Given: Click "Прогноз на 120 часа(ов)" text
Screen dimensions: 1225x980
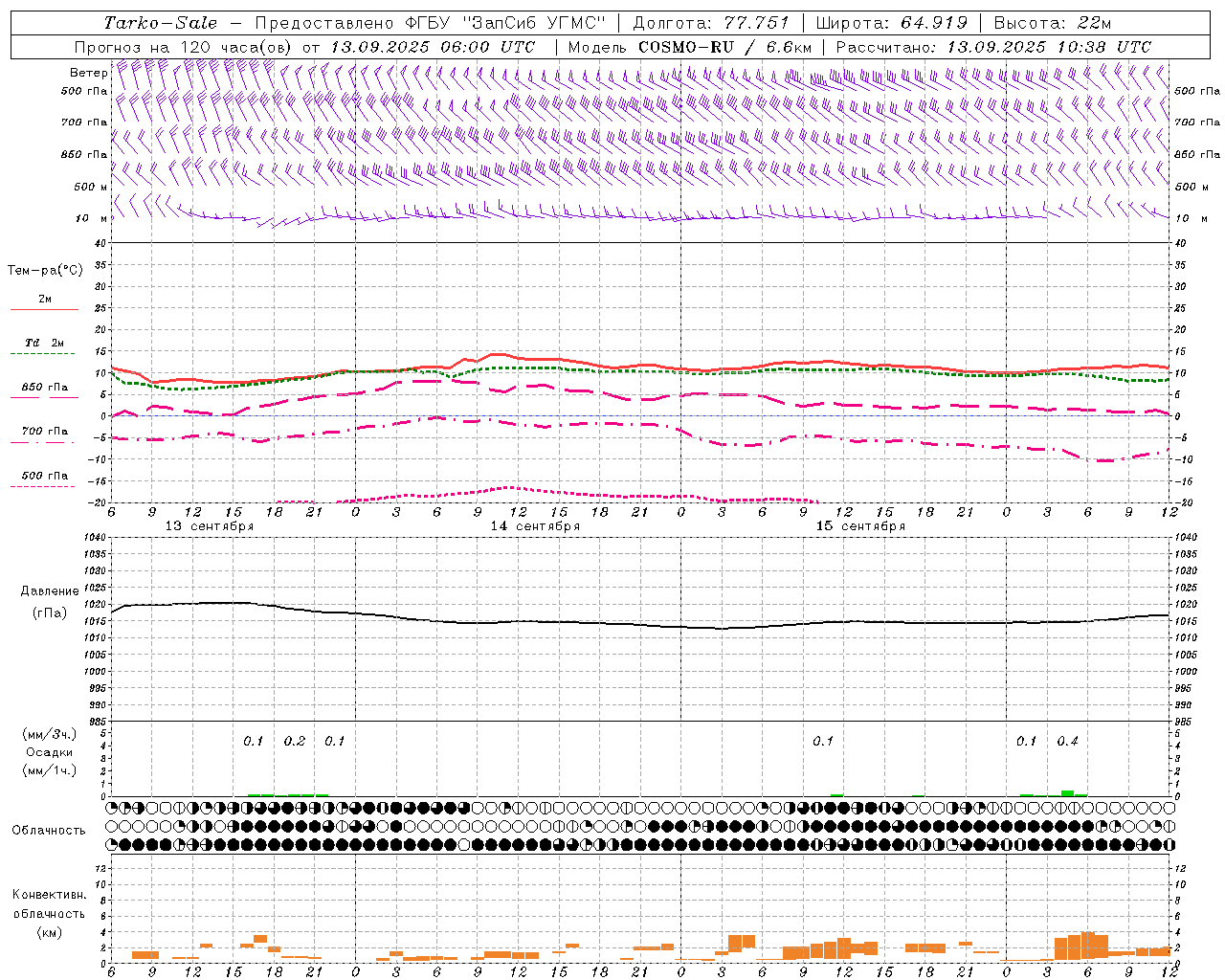Looking at the screenshot, I should [x=185, y=47].
